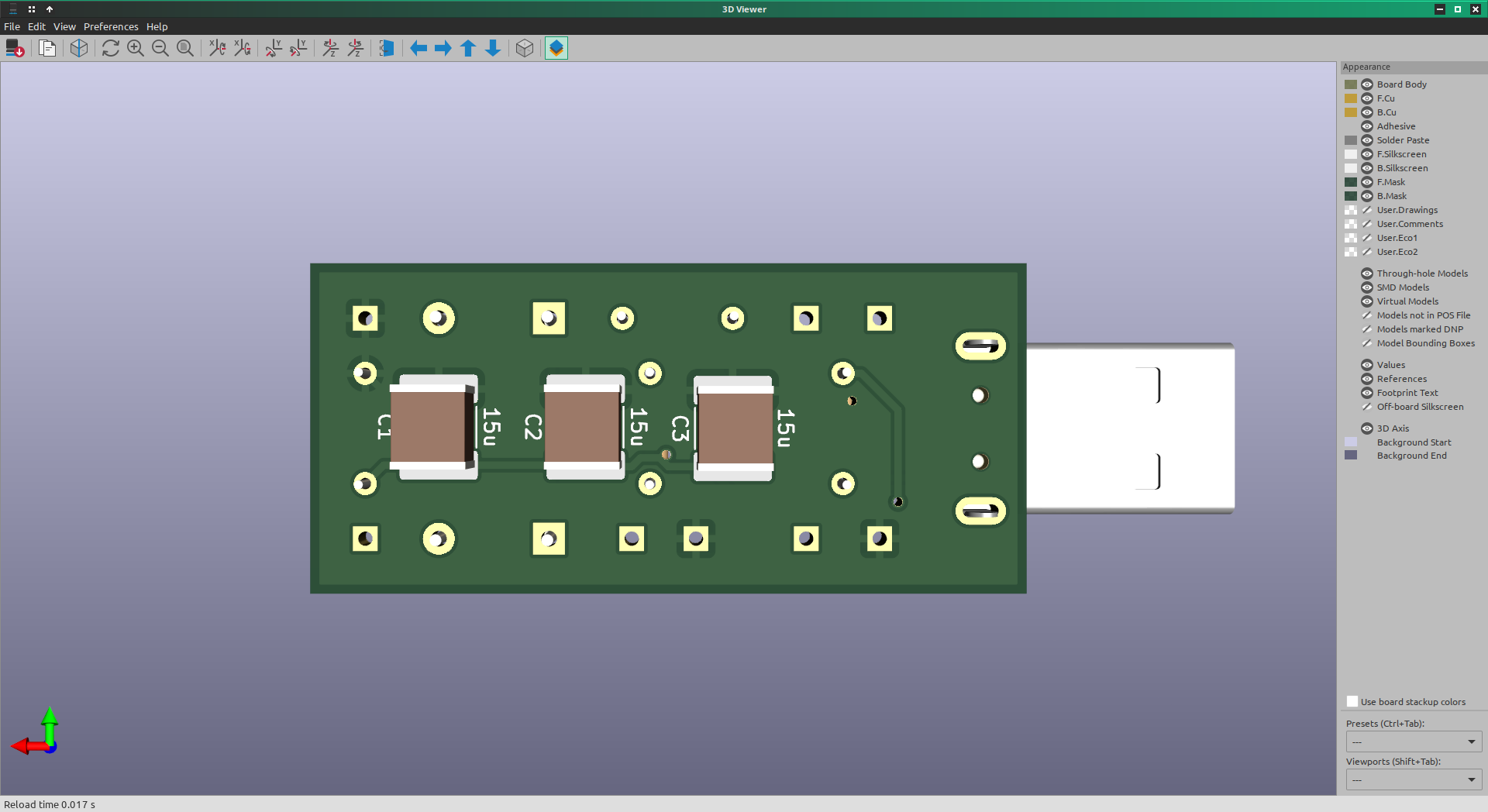Rotate Y clockwise using toolbar icon
This screenshot has height=812, width=1488.
[274, 48]
